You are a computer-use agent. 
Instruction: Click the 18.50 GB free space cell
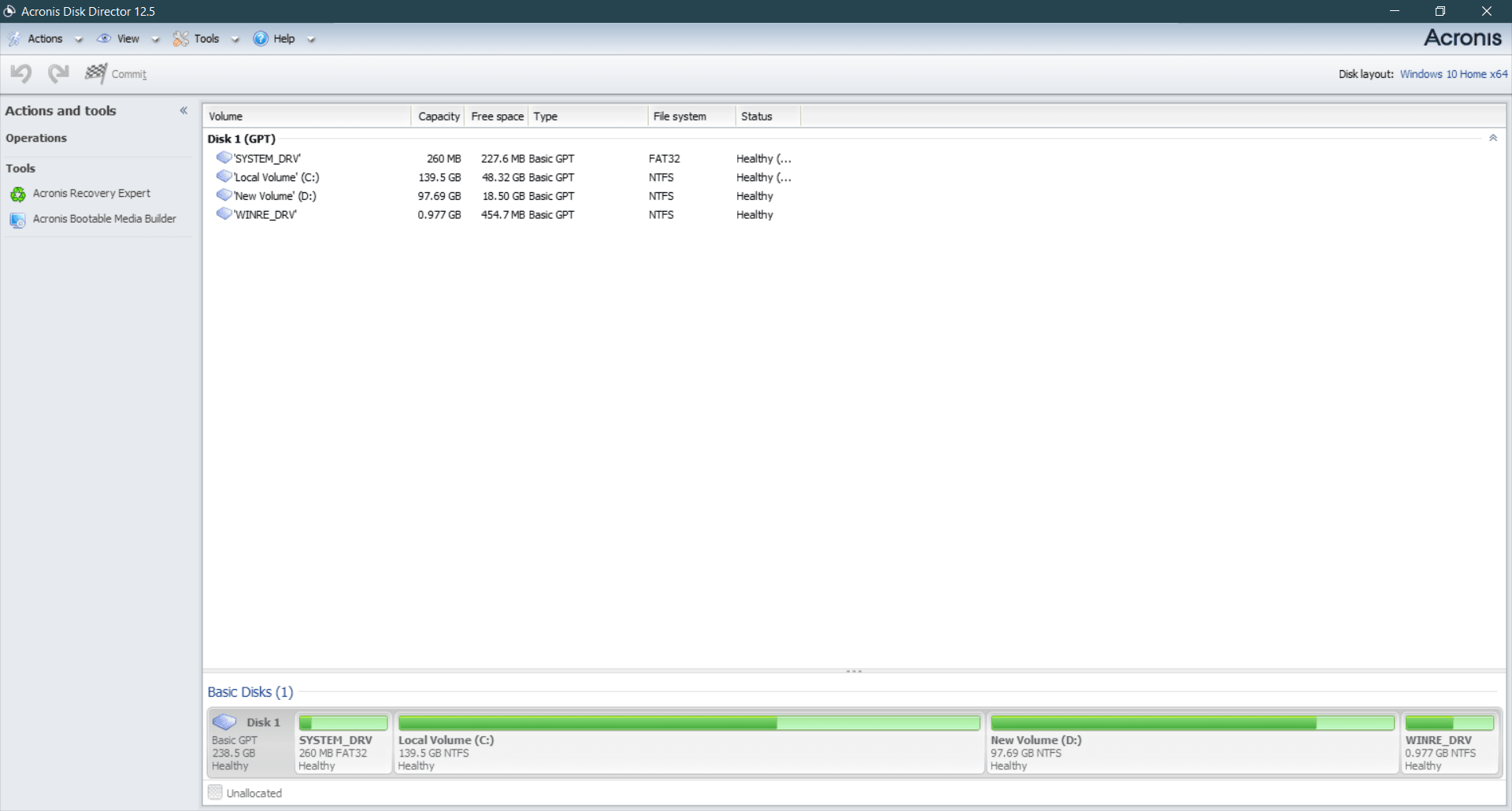pos(503,196)
